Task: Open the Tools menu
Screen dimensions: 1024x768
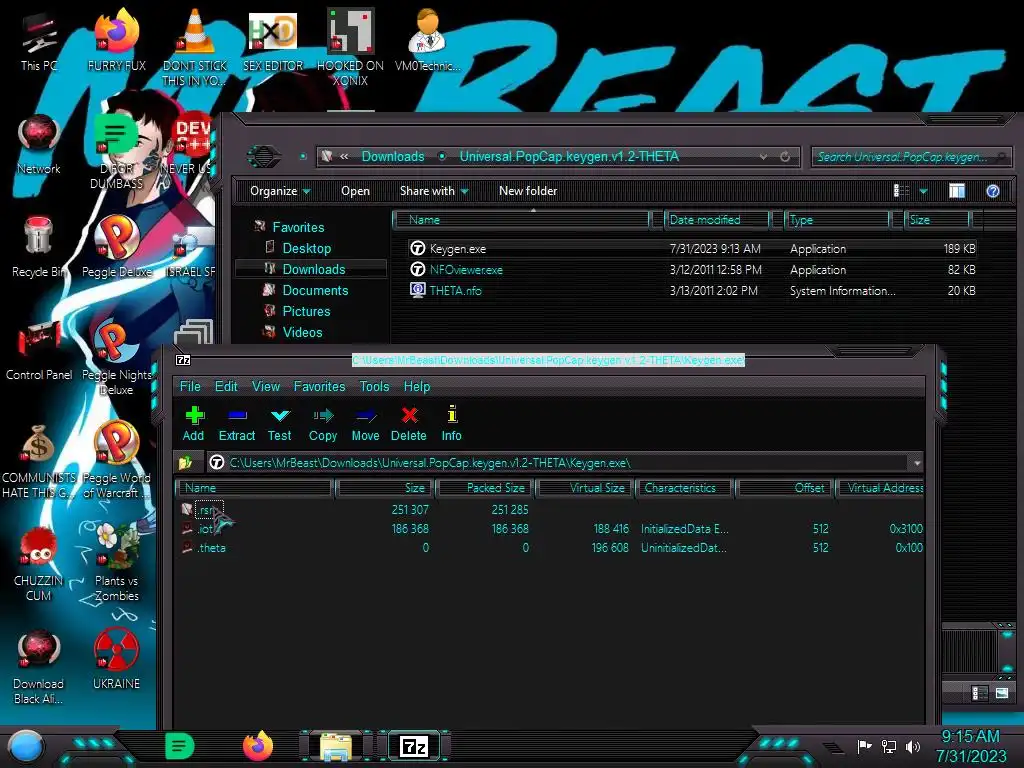Action: click(374, 386)
